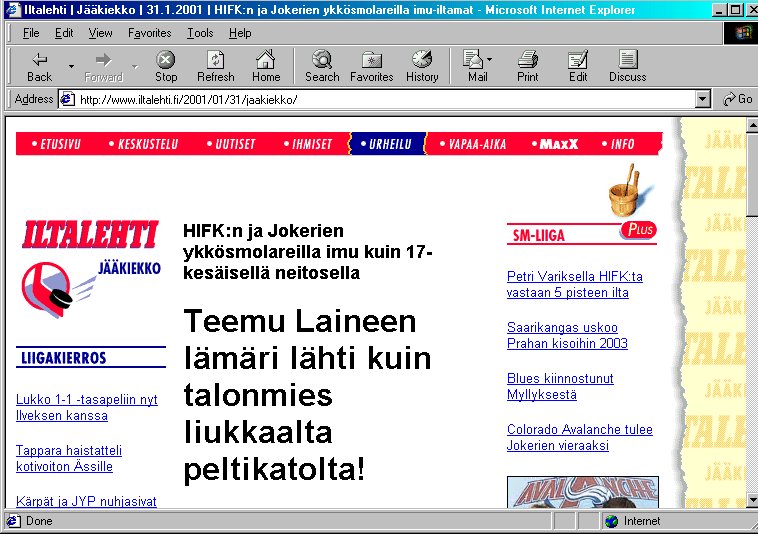Expand the Forward button history dropdown
The height and width of the screenshot is (534, 758).
click(x=135, y=67)
